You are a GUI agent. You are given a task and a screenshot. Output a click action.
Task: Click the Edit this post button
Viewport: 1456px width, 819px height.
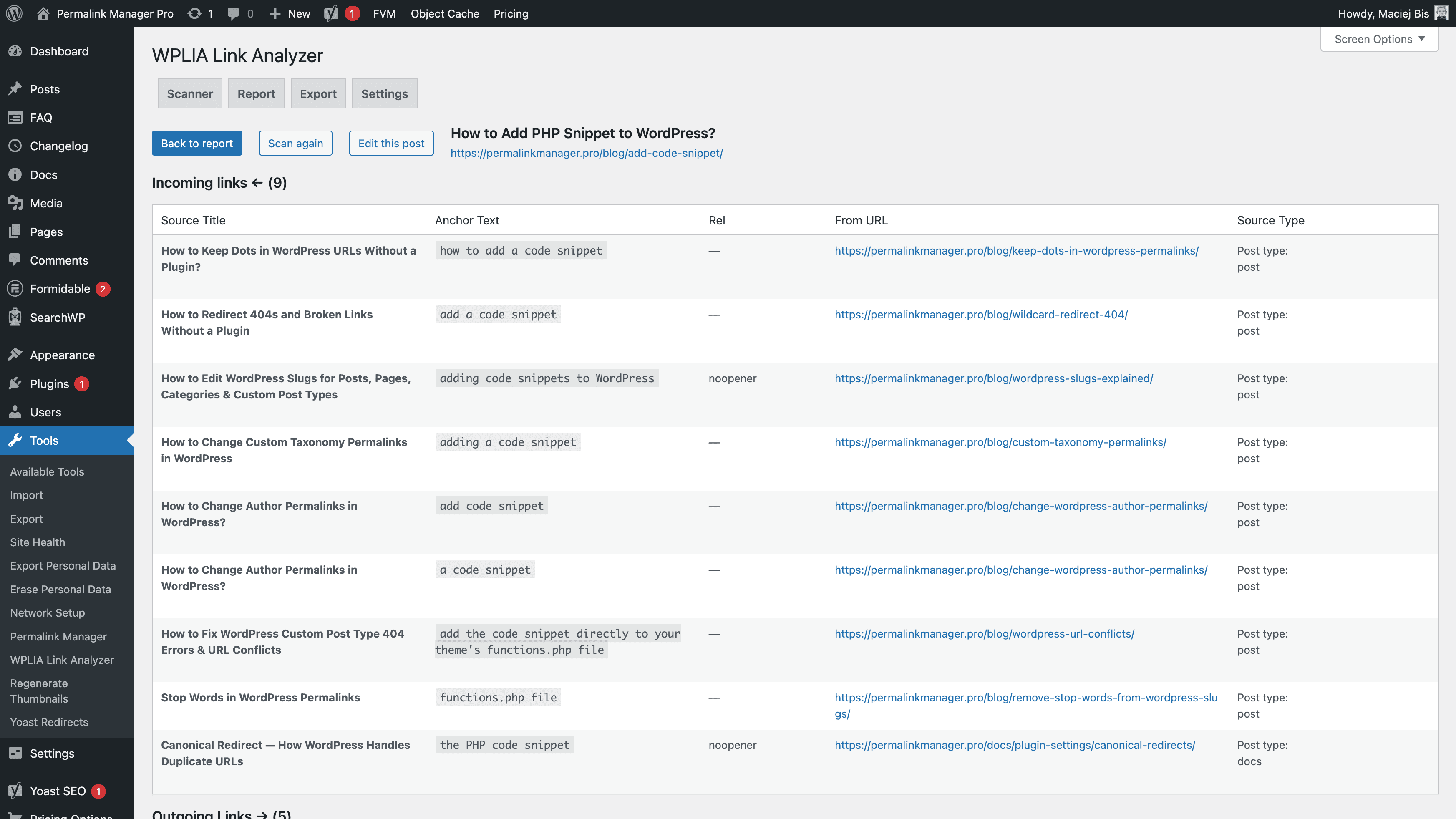tap(391, 143)
